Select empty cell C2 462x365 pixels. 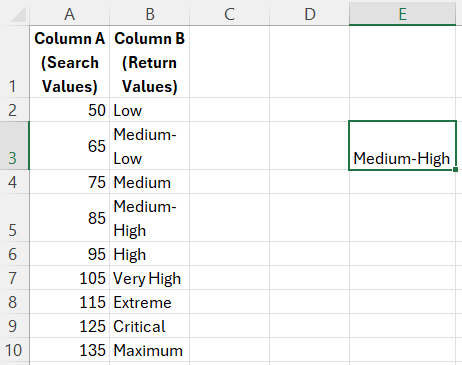[x=229, y=110]
